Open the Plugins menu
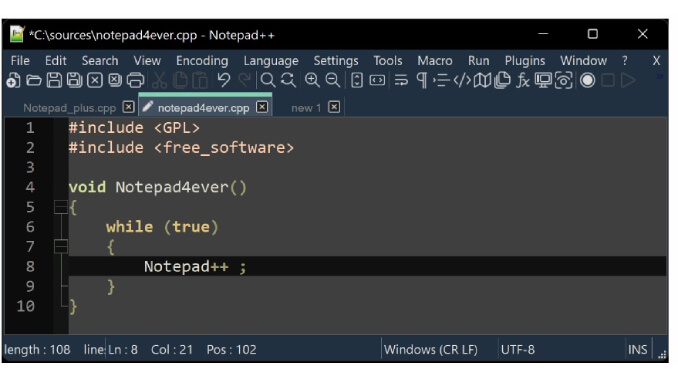 [525, 61]
